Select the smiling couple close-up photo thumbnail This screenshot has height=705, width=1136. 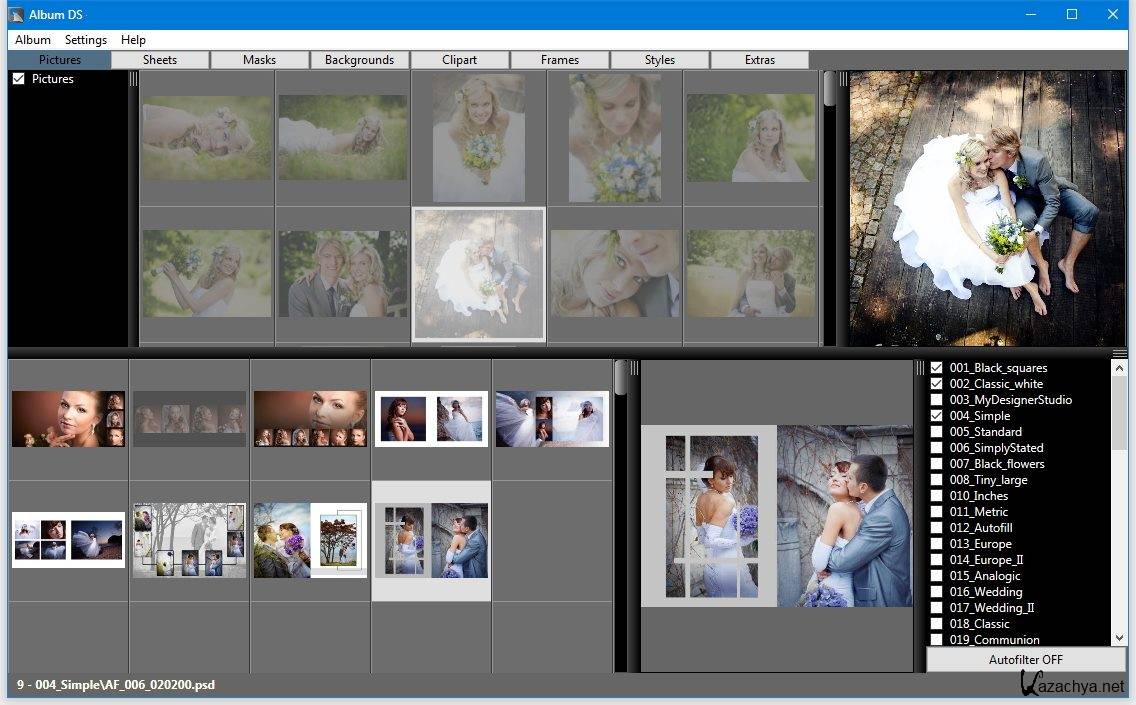[x=343, y=275]
